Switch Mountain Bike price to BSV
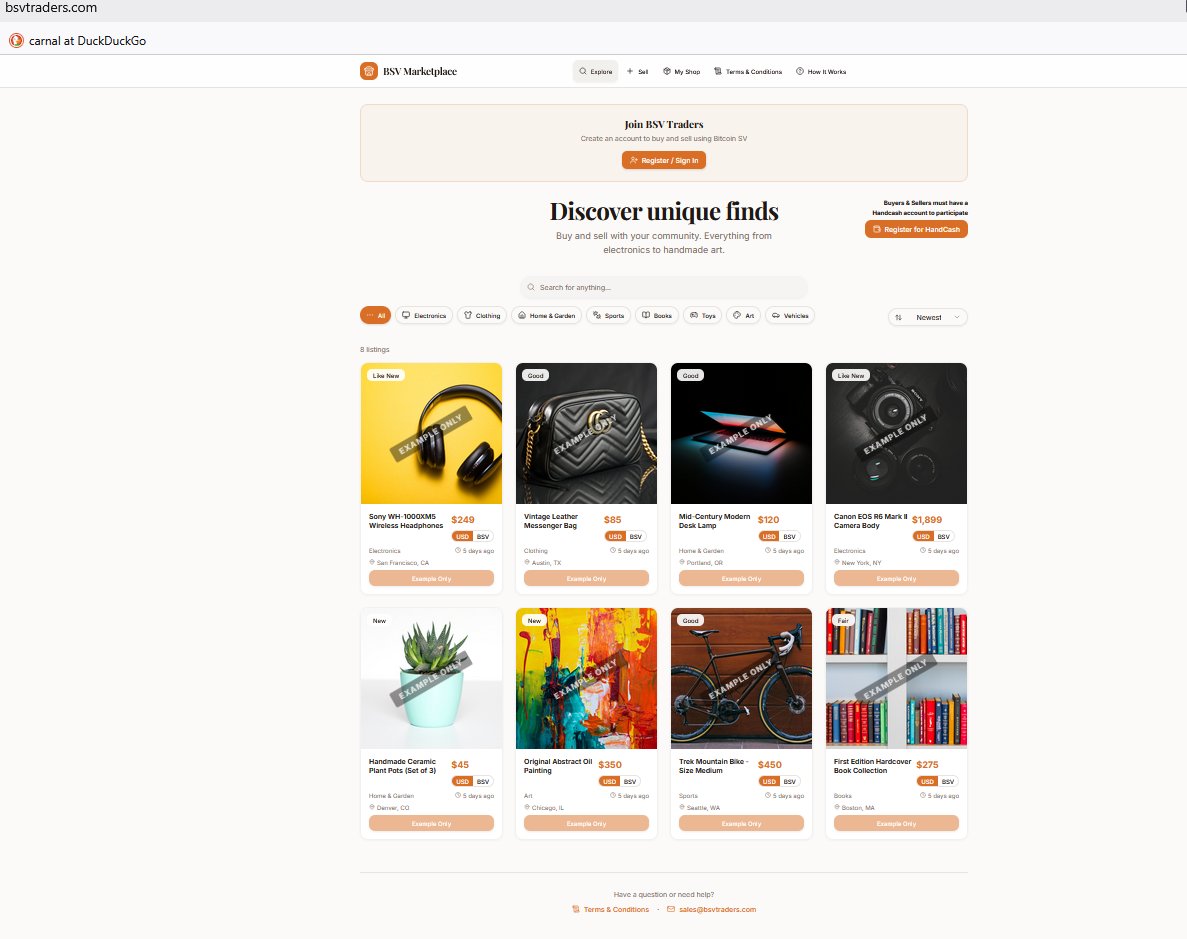 coord(790,781)
